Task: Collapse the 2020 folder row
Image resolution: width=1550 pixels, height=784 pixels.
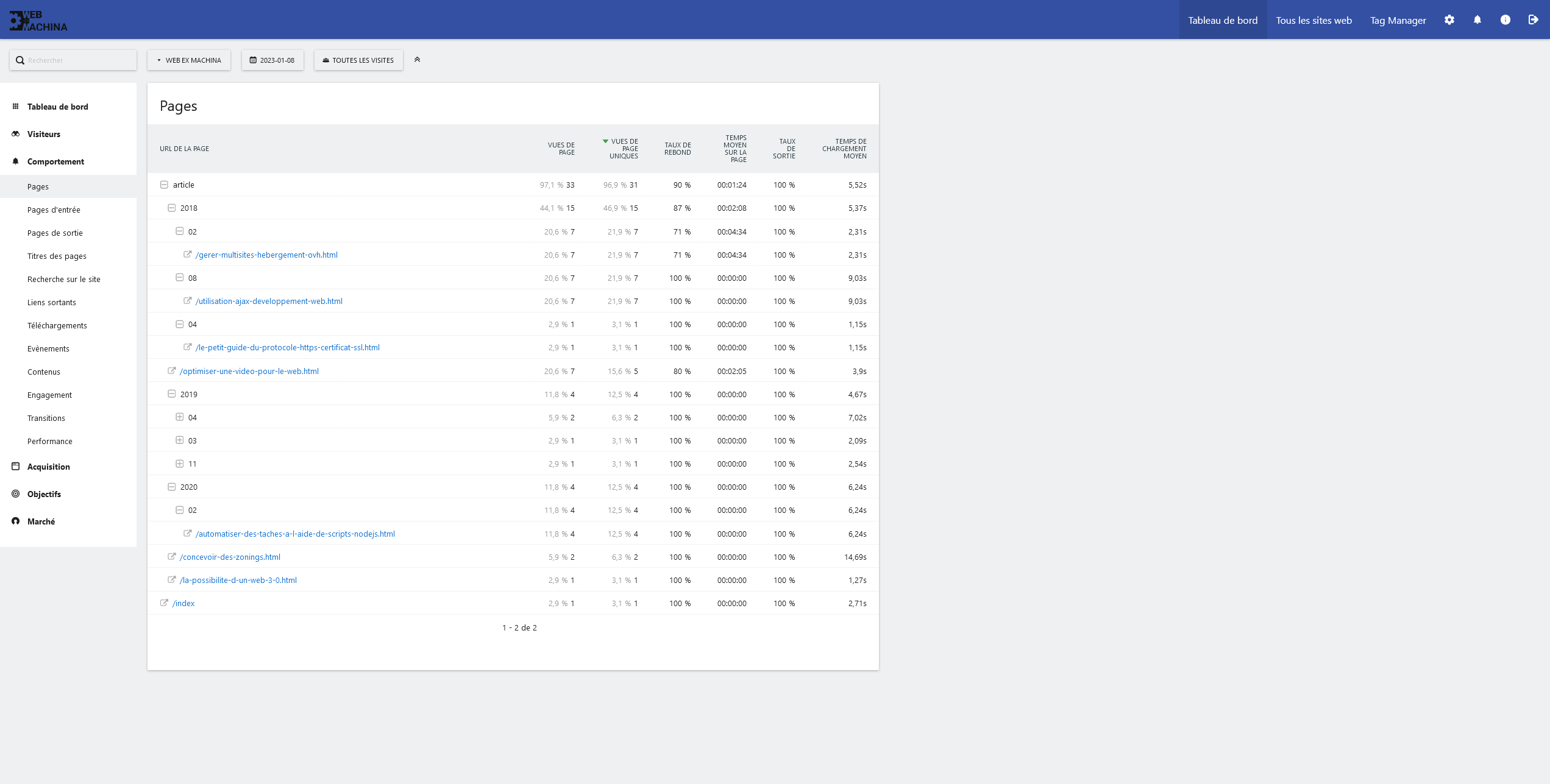Action: pos(172,487)
